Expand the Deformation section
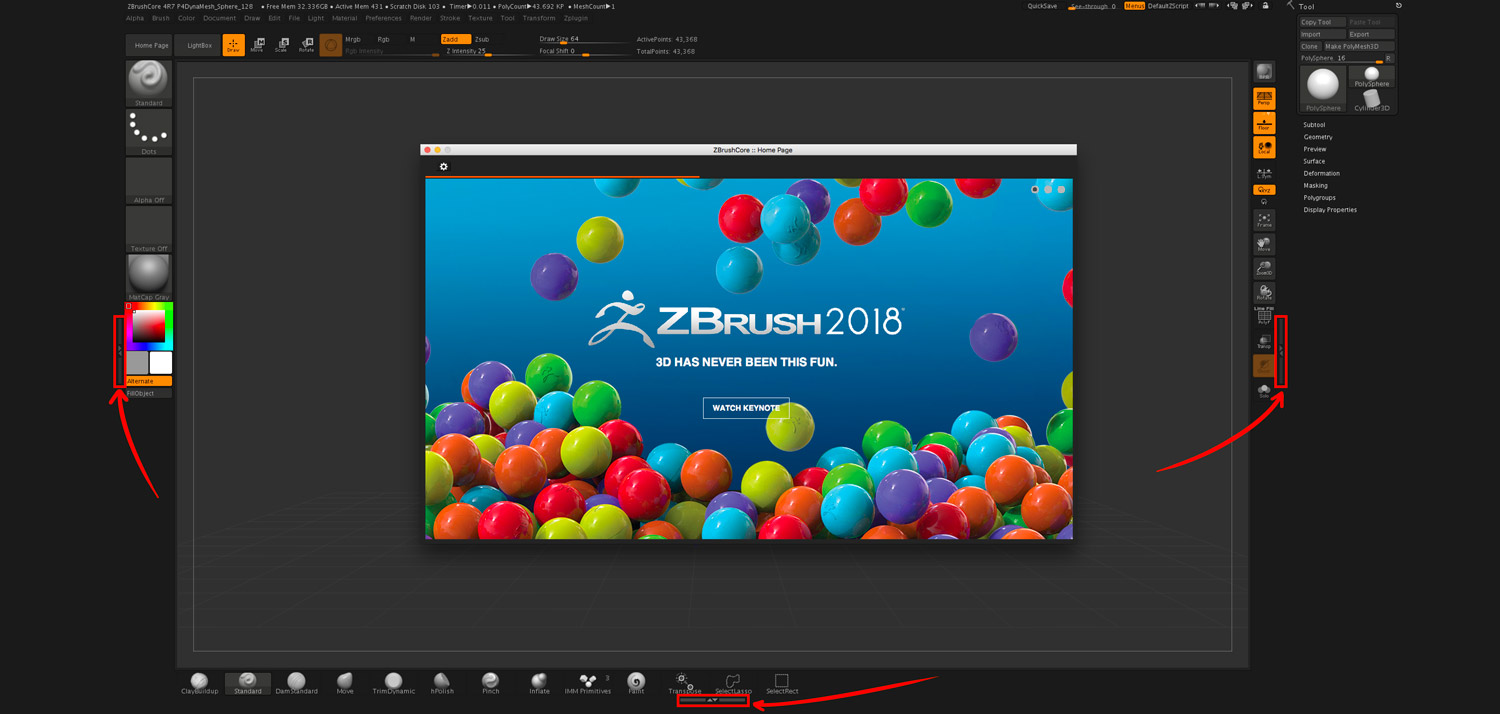The height and width of the screenshot is (714, 1500). 1322,173
